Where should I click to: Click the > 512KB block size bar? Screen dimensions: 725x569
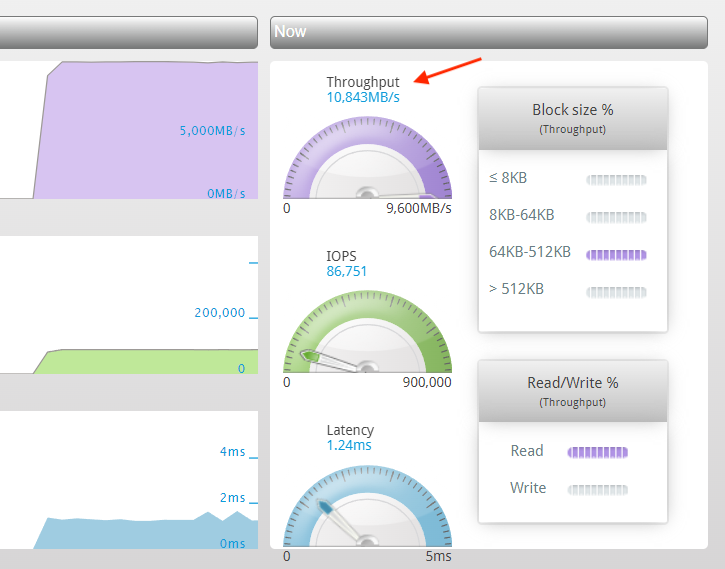click(x=616, y=292)
